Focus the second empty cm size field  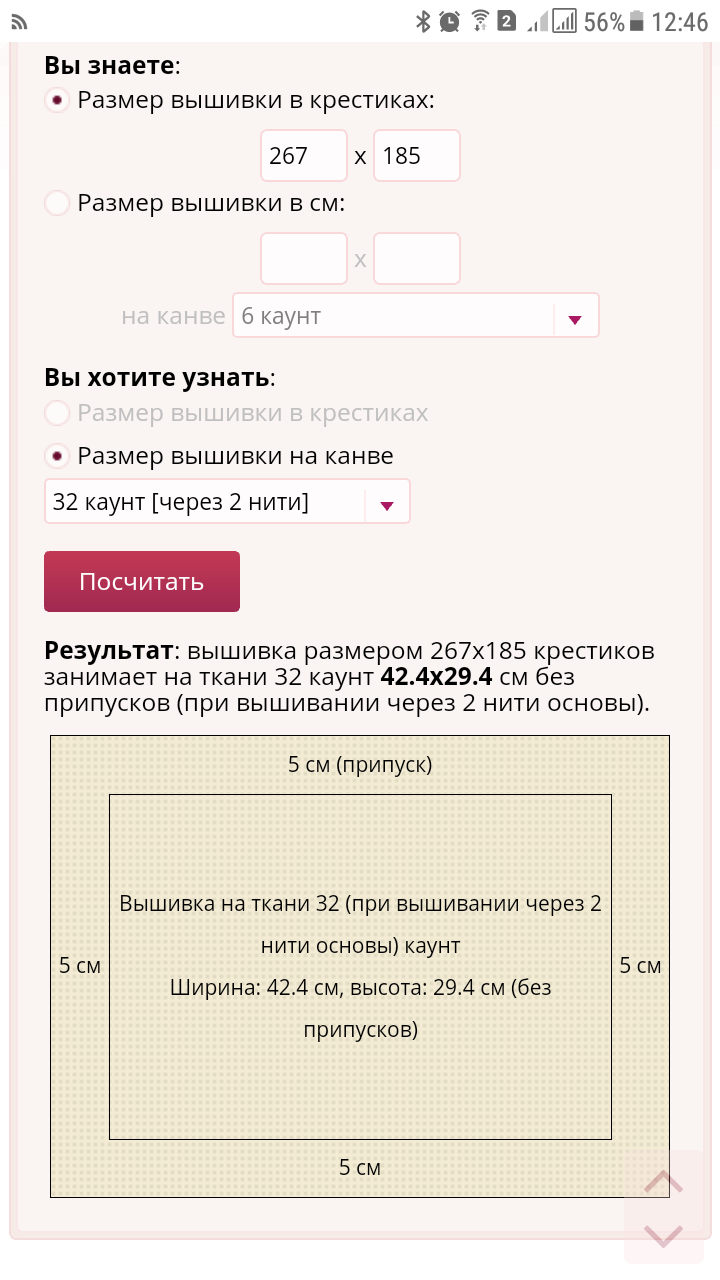click(x=416, y=259)
